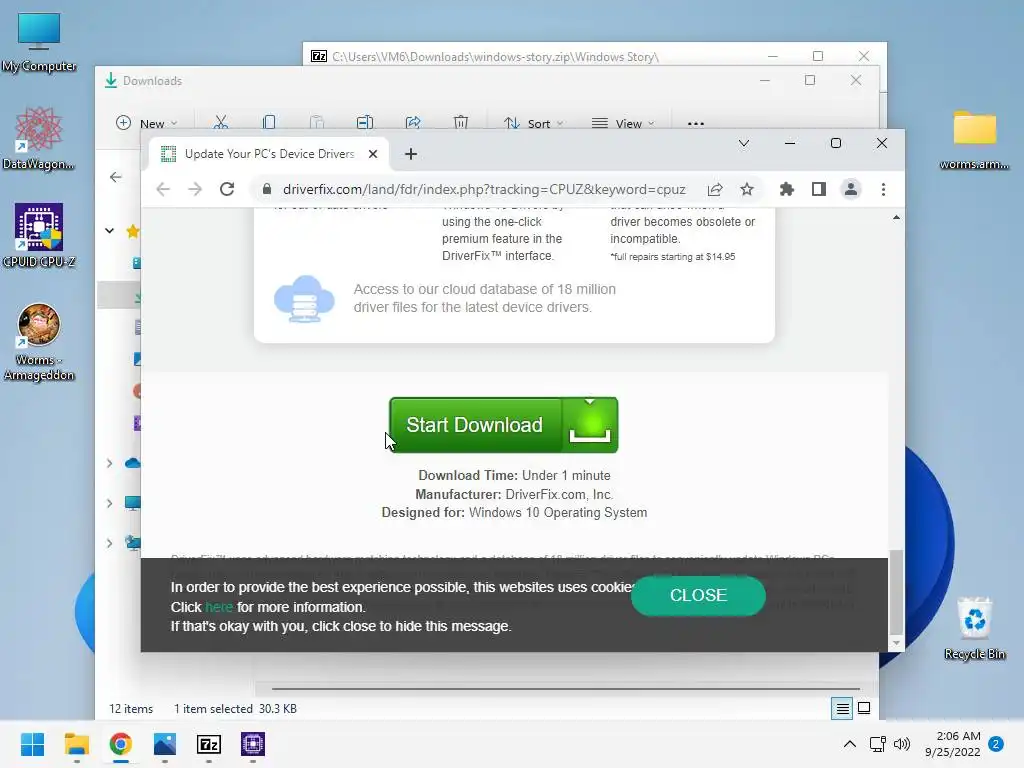Open Chrome extensions puzzle icon

click(787, 189)
